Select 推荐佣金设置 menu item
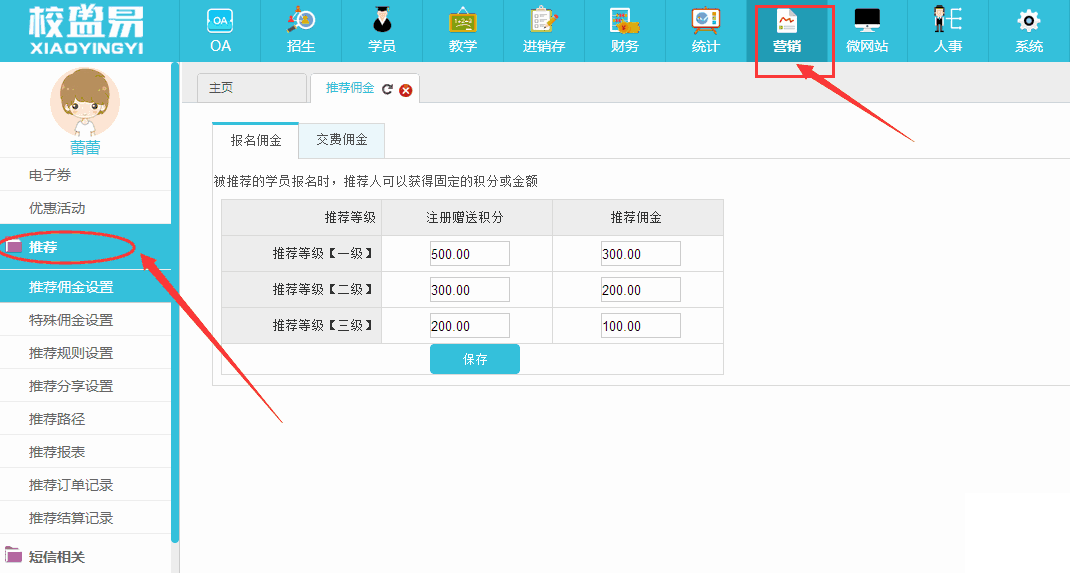1070x573 pixels. 85,287
